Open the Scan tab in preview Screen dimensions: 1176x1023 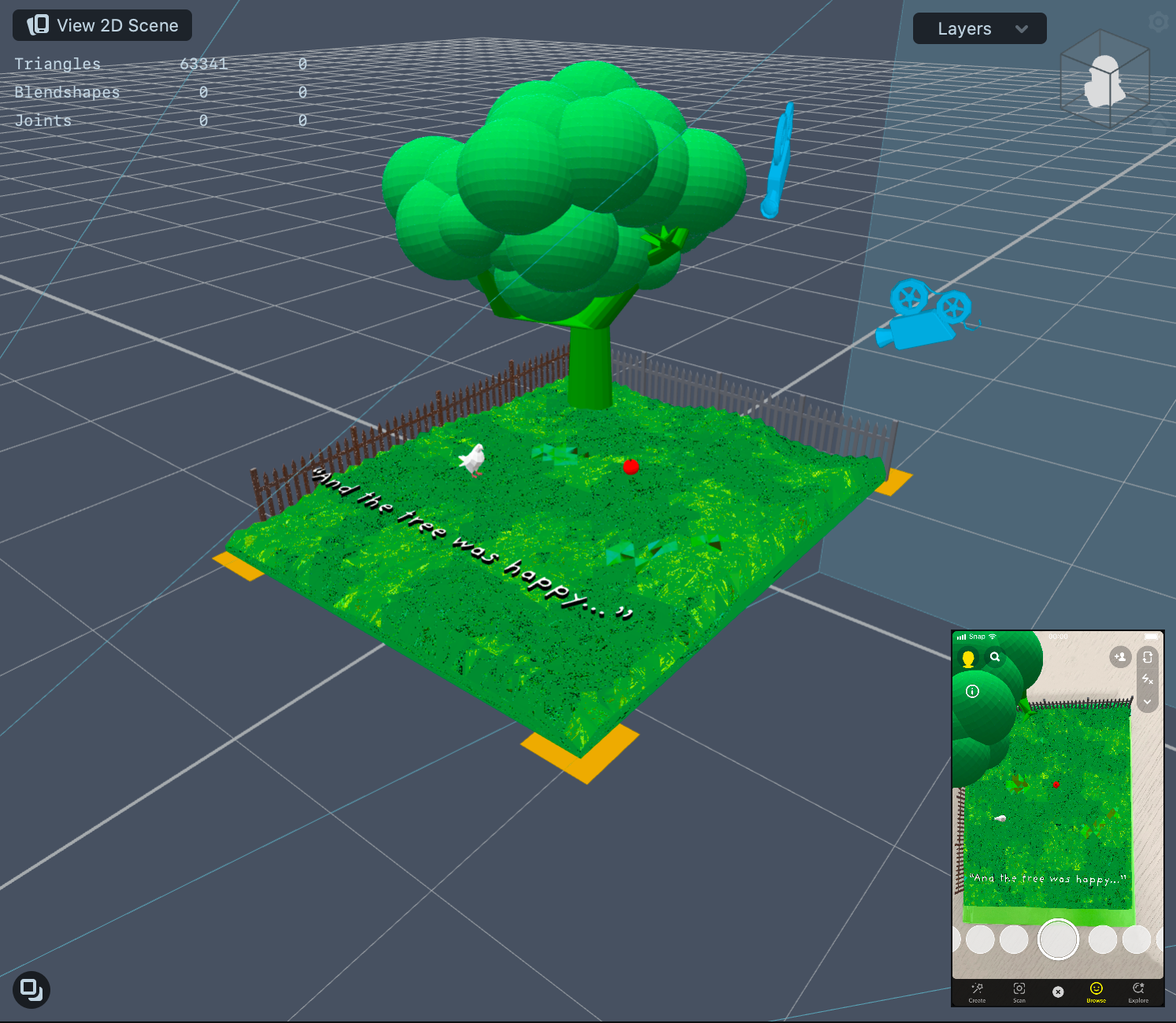click(x=1019, y=992)
